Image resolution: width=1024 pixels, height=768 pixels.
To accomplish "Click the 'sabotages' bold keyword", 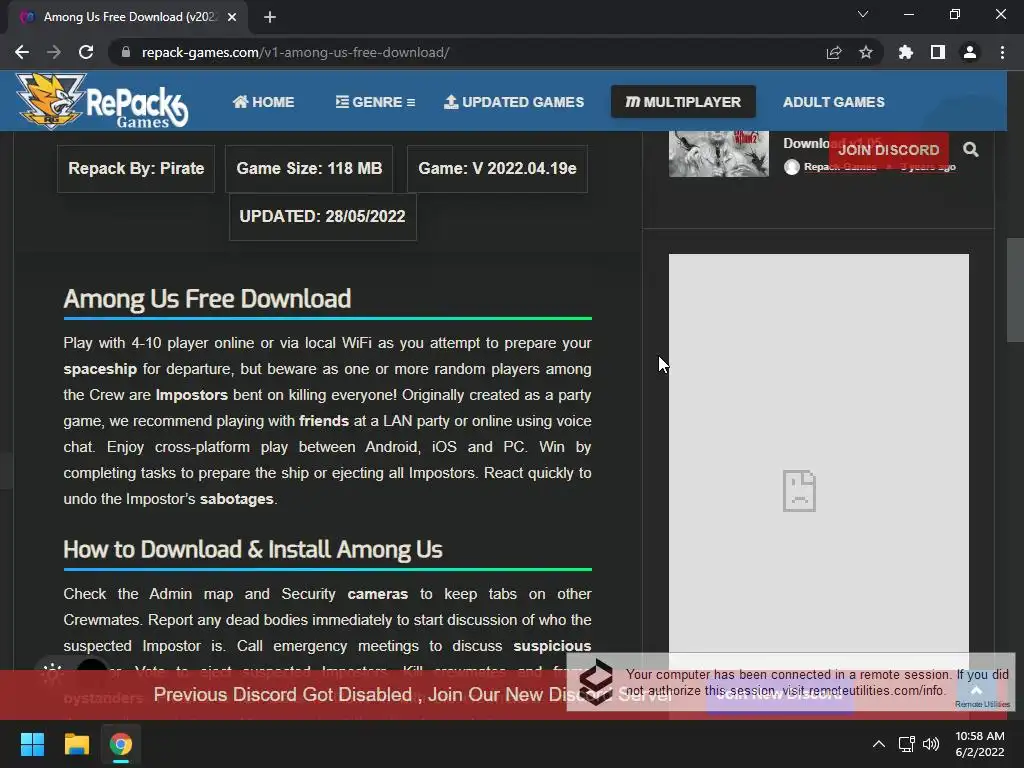I will [236, 499].
